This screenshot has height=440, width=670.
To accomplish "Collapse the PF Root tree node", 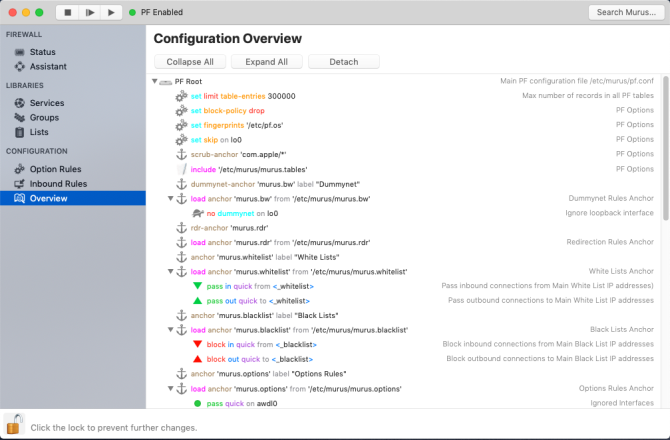I will [x=156, y=81].
